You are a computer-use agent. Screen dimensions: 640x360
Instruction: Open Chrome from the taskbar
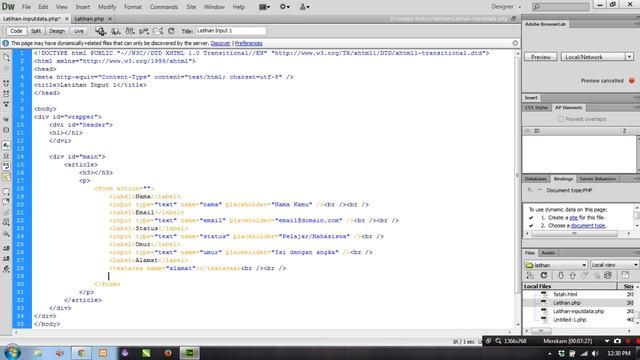[81, 353]
